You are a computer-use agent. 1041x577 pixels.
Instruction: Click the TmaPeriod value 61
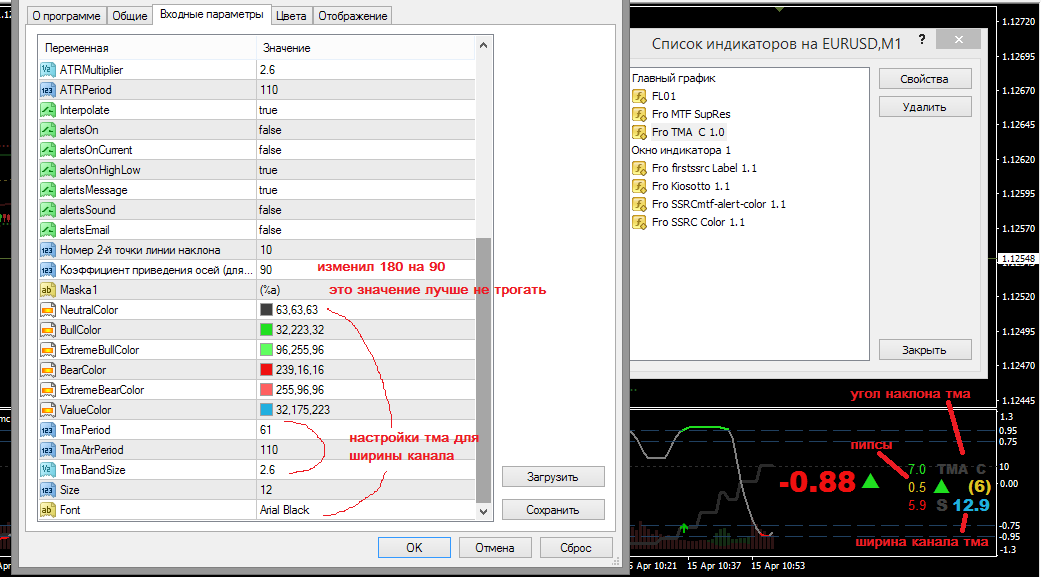point(266,430)
